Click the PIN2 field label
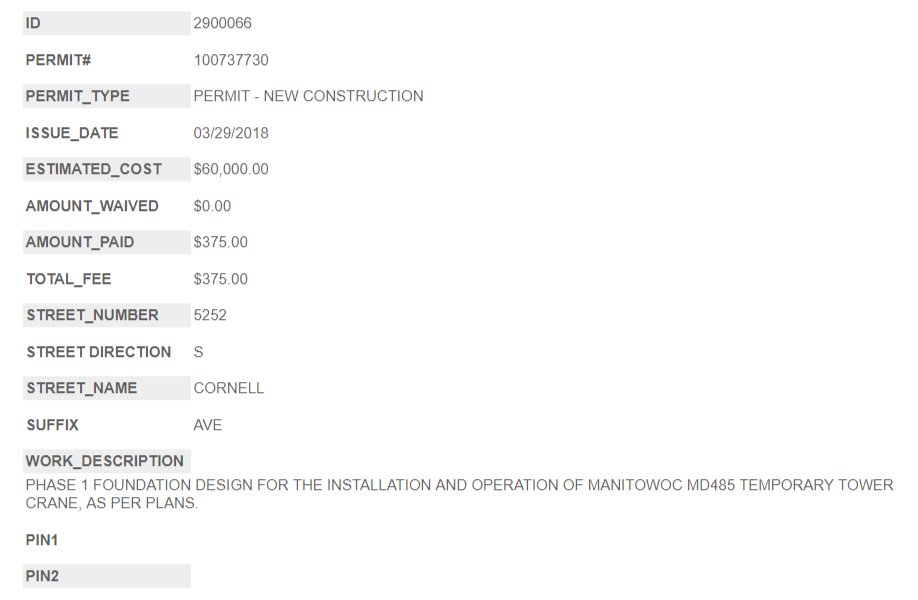This screenshot has width=918, height=600. pos(43,576)
